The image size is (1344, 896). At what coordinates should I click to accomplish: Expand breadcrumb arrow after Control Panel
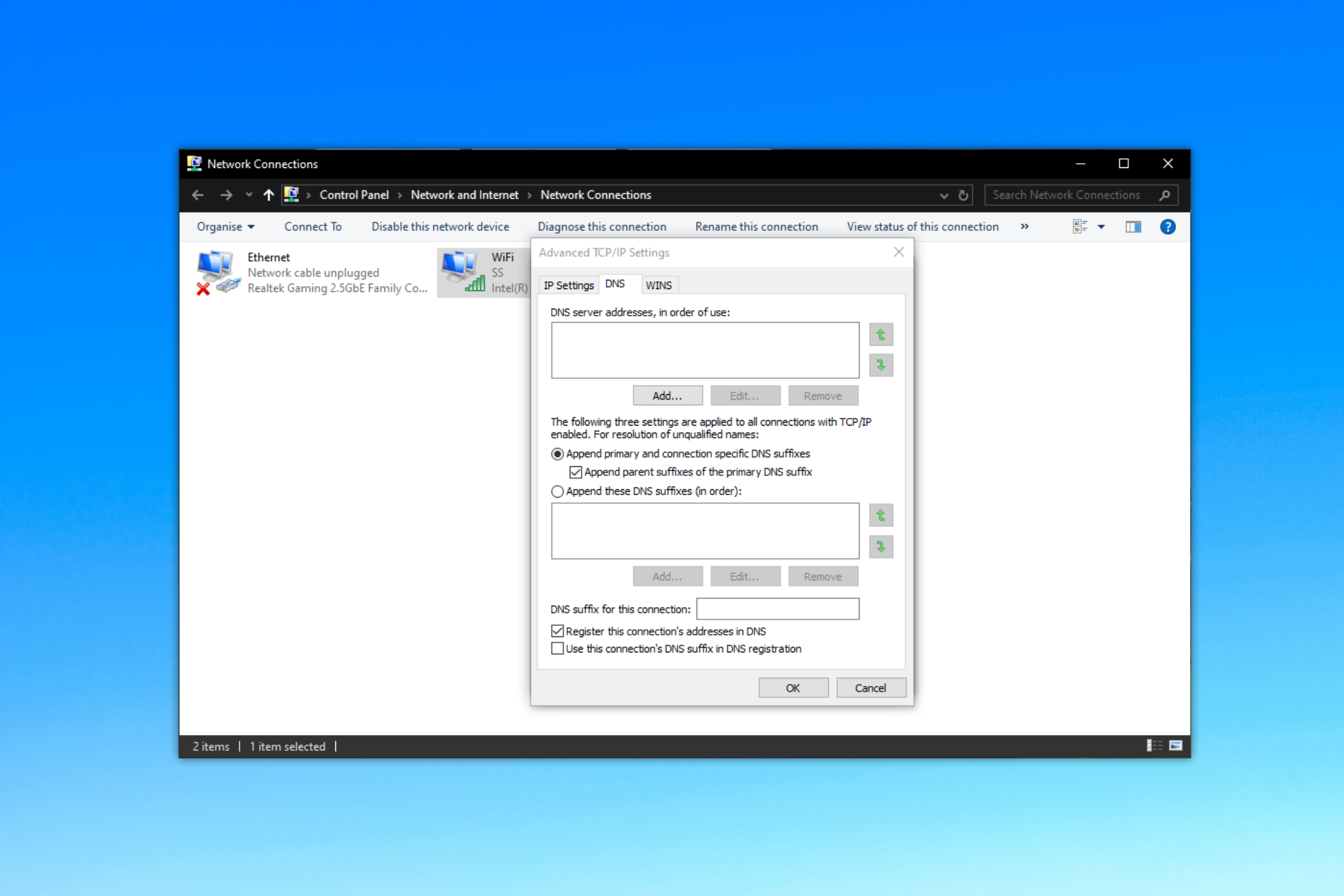point(400,195)
